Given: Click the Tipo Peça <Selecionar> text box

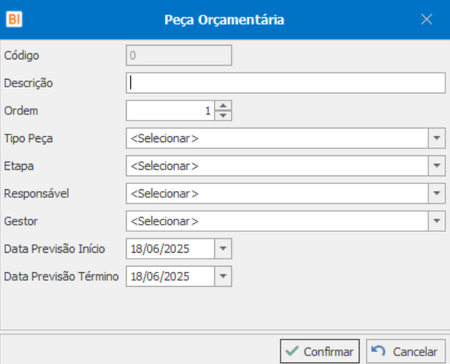Looking at the screenshot, I should pyautogui.click(x=277, y=138).
